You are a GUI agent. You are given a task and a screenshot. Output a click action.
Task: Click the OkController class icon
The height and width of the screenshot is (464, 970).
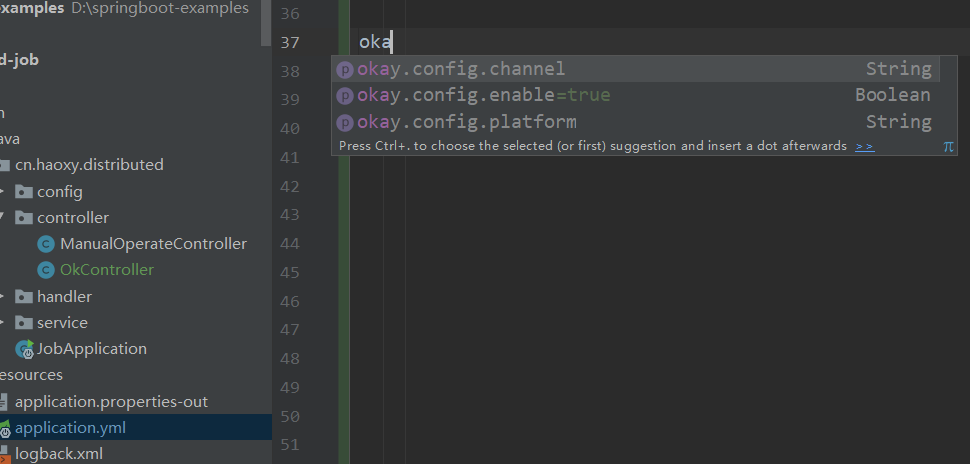45,270
